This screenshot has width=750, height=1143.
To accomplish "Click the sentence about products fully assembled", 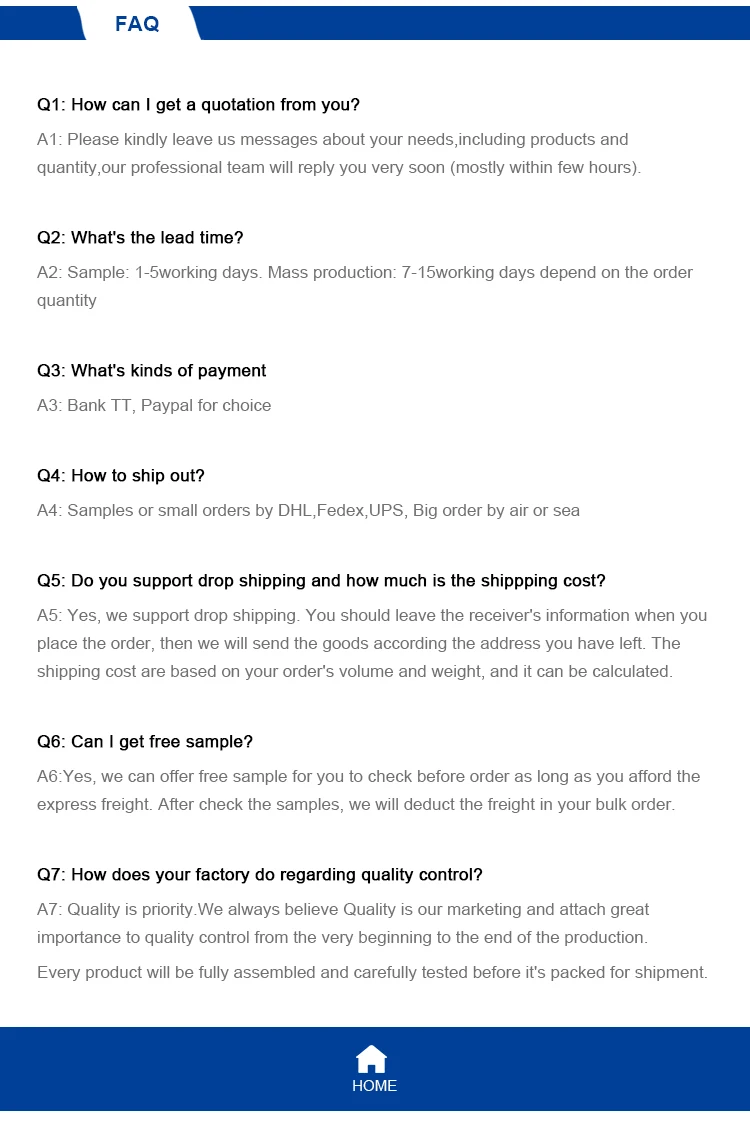I will point(372,972).
